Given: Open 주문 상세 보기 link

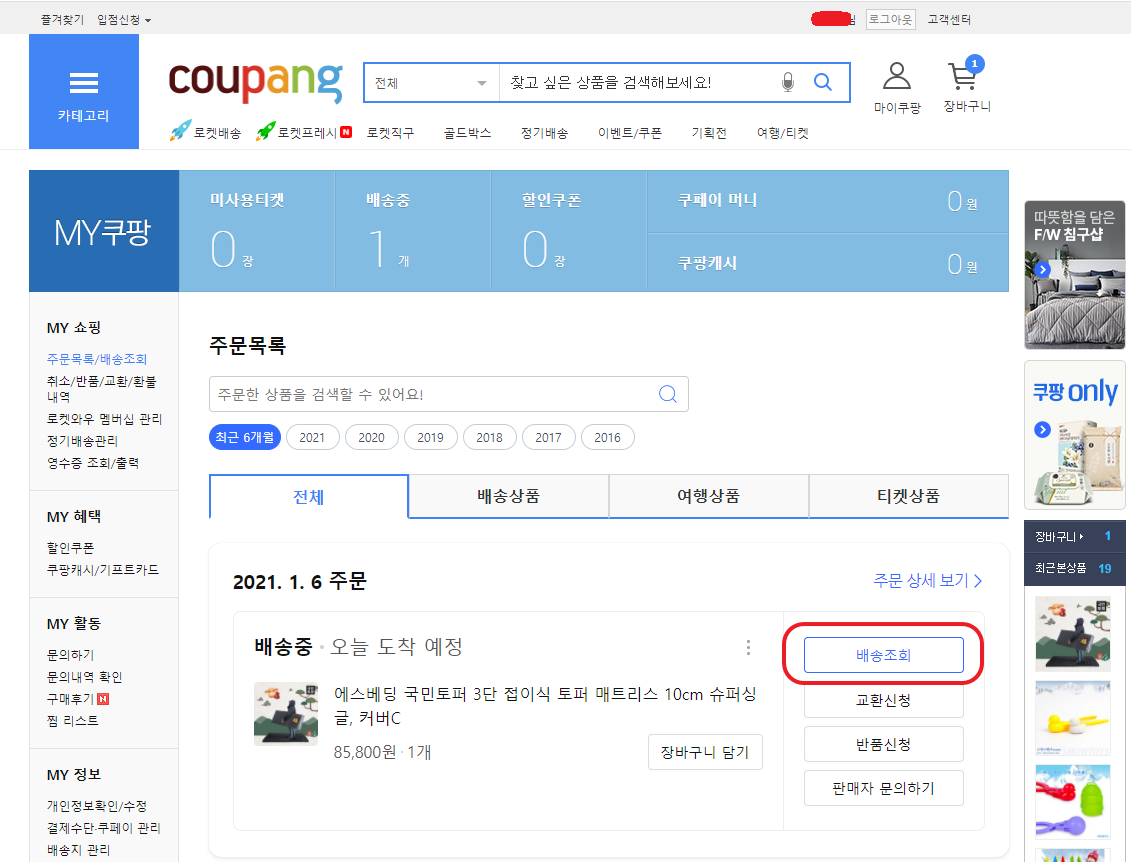Looking at the screenshot, I should [x=928, y=581].
